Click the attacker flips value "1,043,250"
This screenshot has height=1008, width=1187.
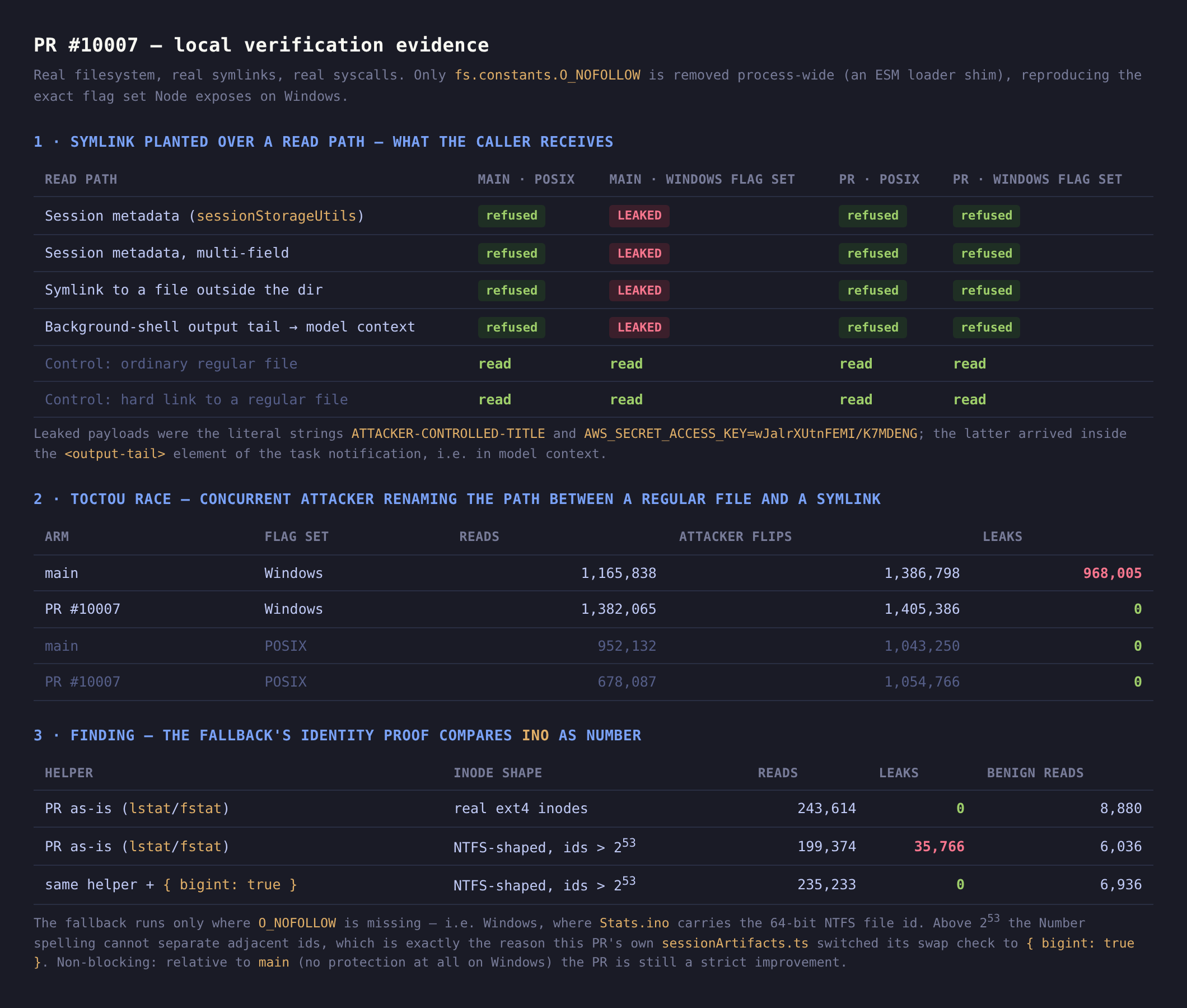[922, 646]
